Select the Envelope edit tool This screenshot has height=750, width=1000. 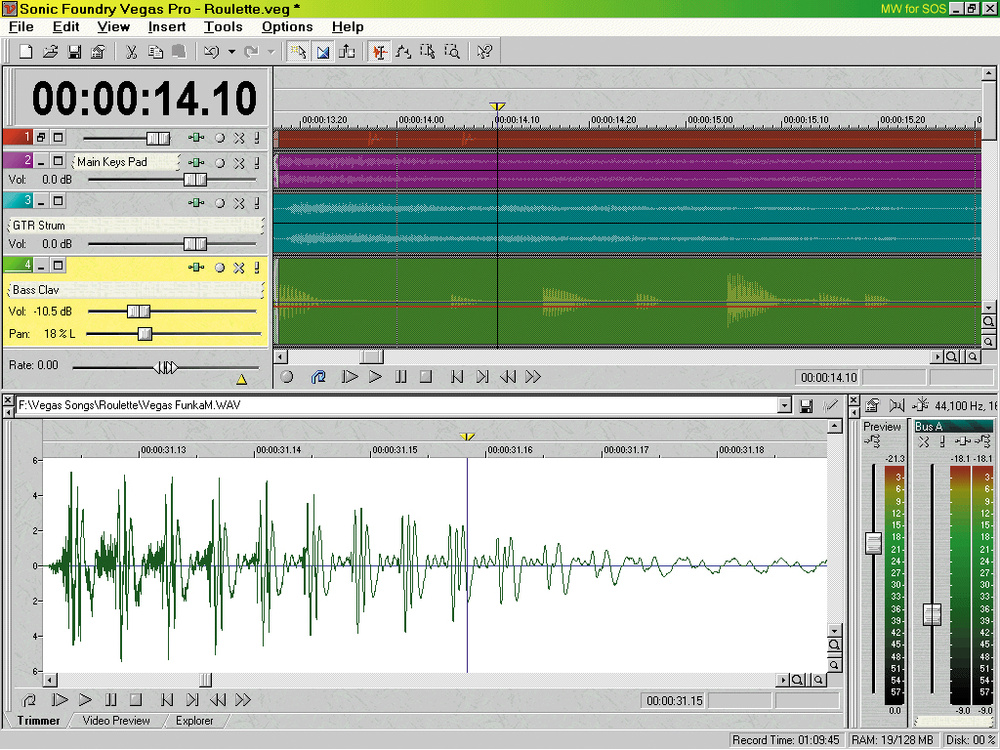[x=404, y=52]
